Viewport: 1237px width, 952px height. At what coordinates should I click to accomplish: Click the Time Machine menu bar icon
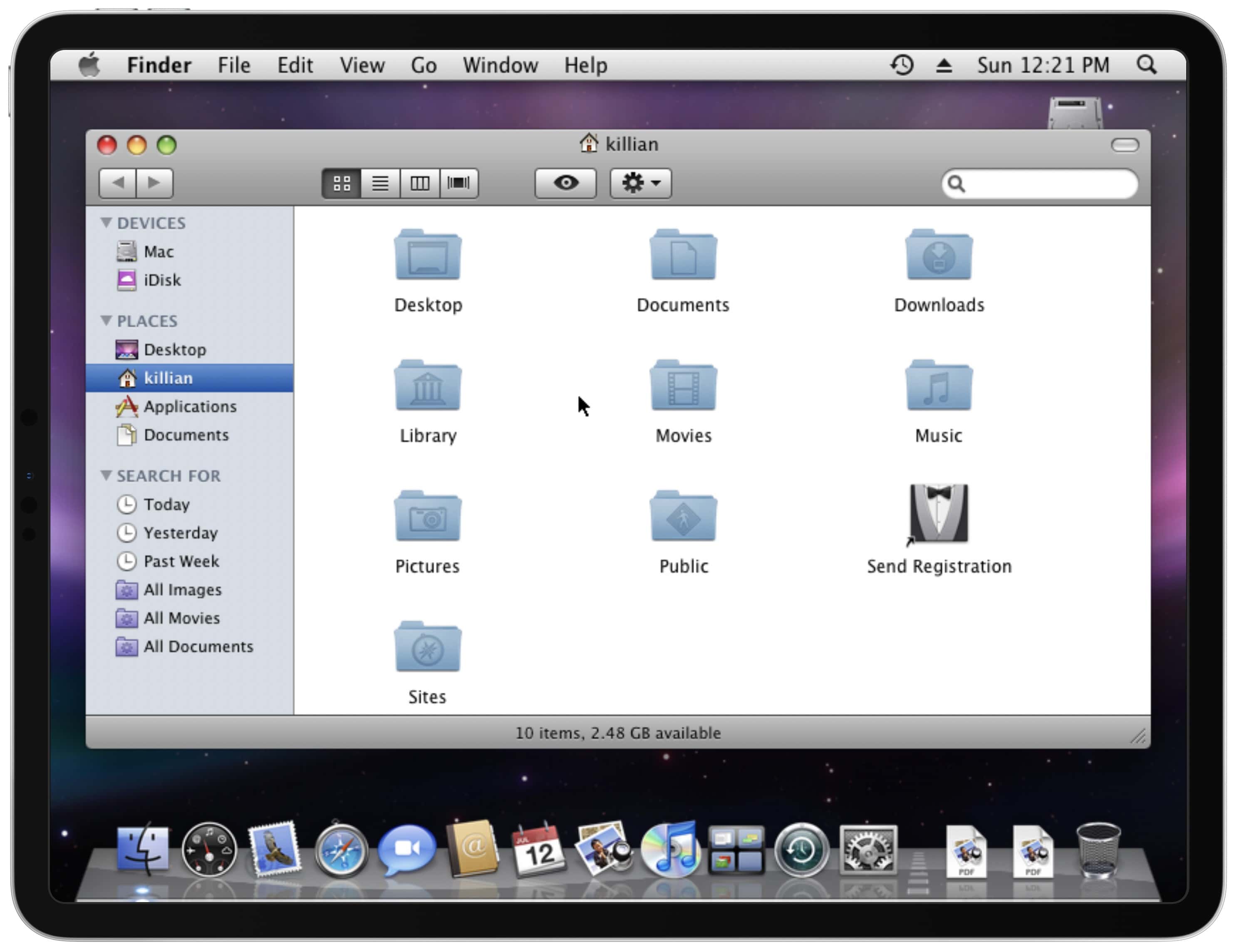[902, 65]
